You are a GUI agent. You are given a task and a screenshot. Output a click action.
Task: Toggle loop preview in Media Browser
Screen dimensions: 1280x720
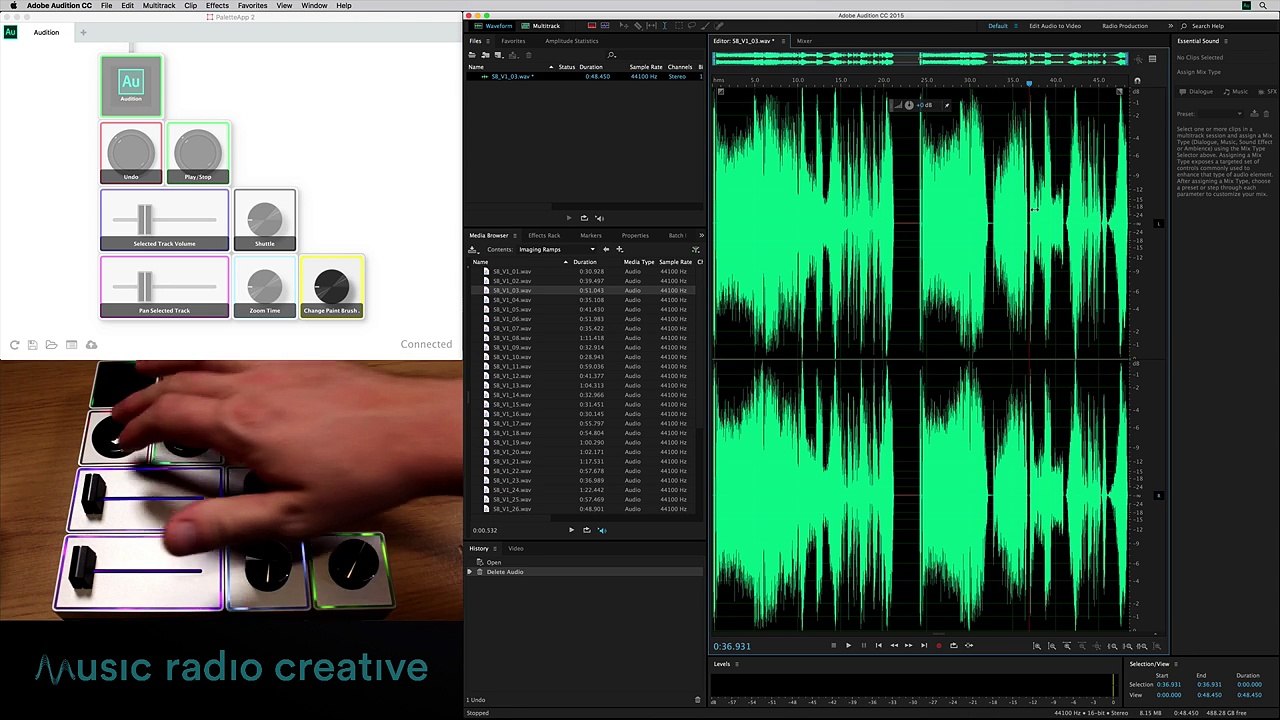[x=586, y=530]
